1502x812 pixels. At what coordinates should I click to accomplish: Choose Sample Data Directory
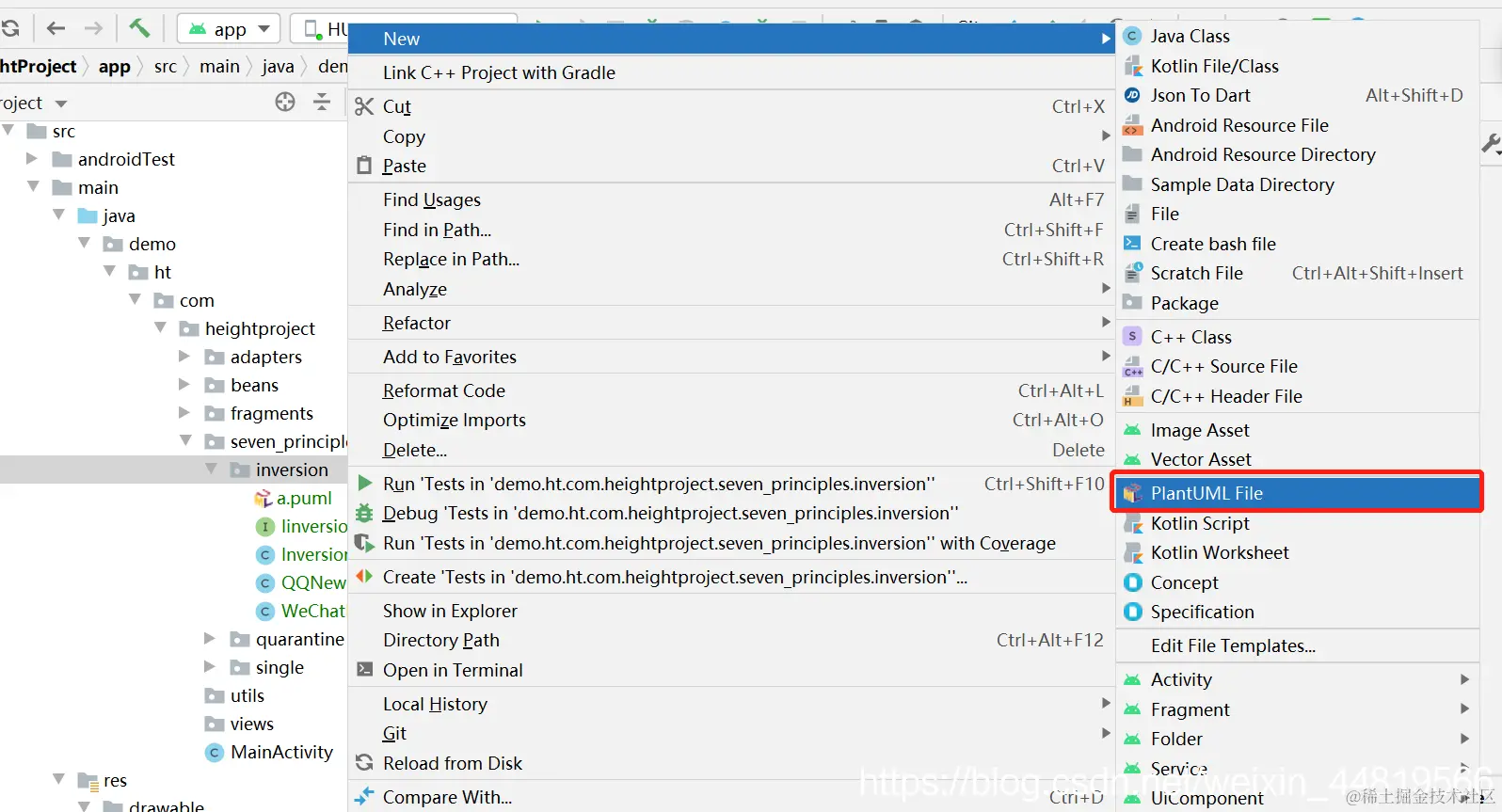pyautogui.click(x=1298, y=184)
